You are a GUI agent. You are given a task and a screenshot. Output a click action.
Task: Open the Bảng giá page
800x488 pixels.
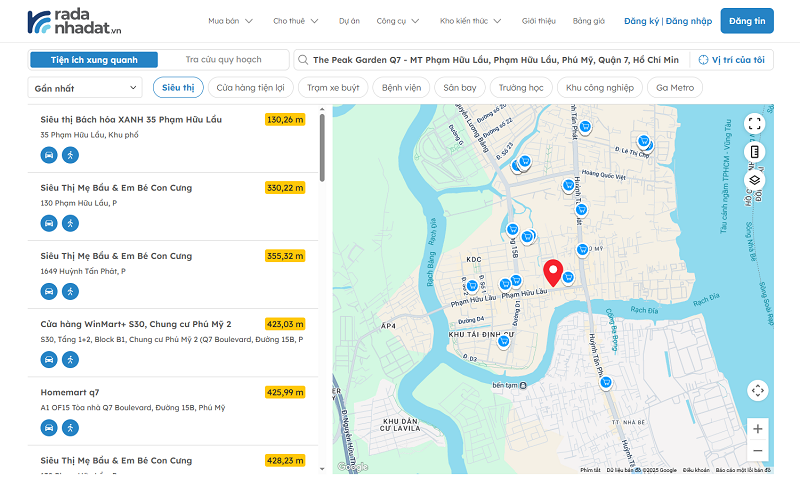(588, 21)
